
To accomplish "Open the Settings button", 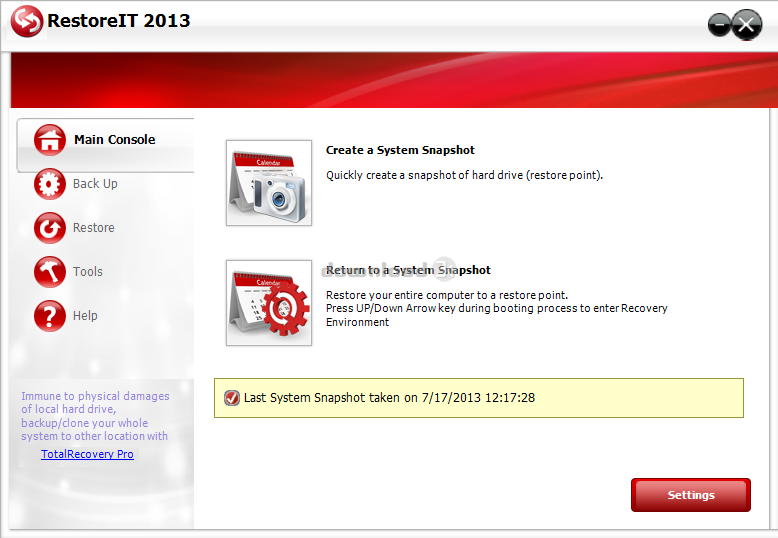I will (x=691, y=495).
